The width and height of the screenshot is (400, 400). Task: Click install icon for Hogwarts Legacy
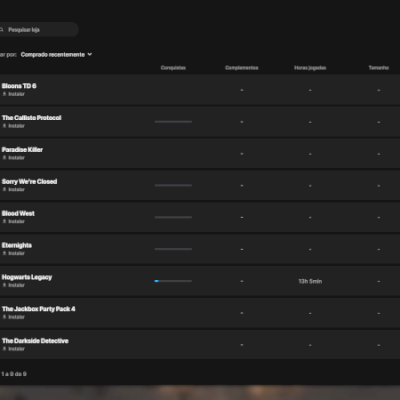coord(4,285)
